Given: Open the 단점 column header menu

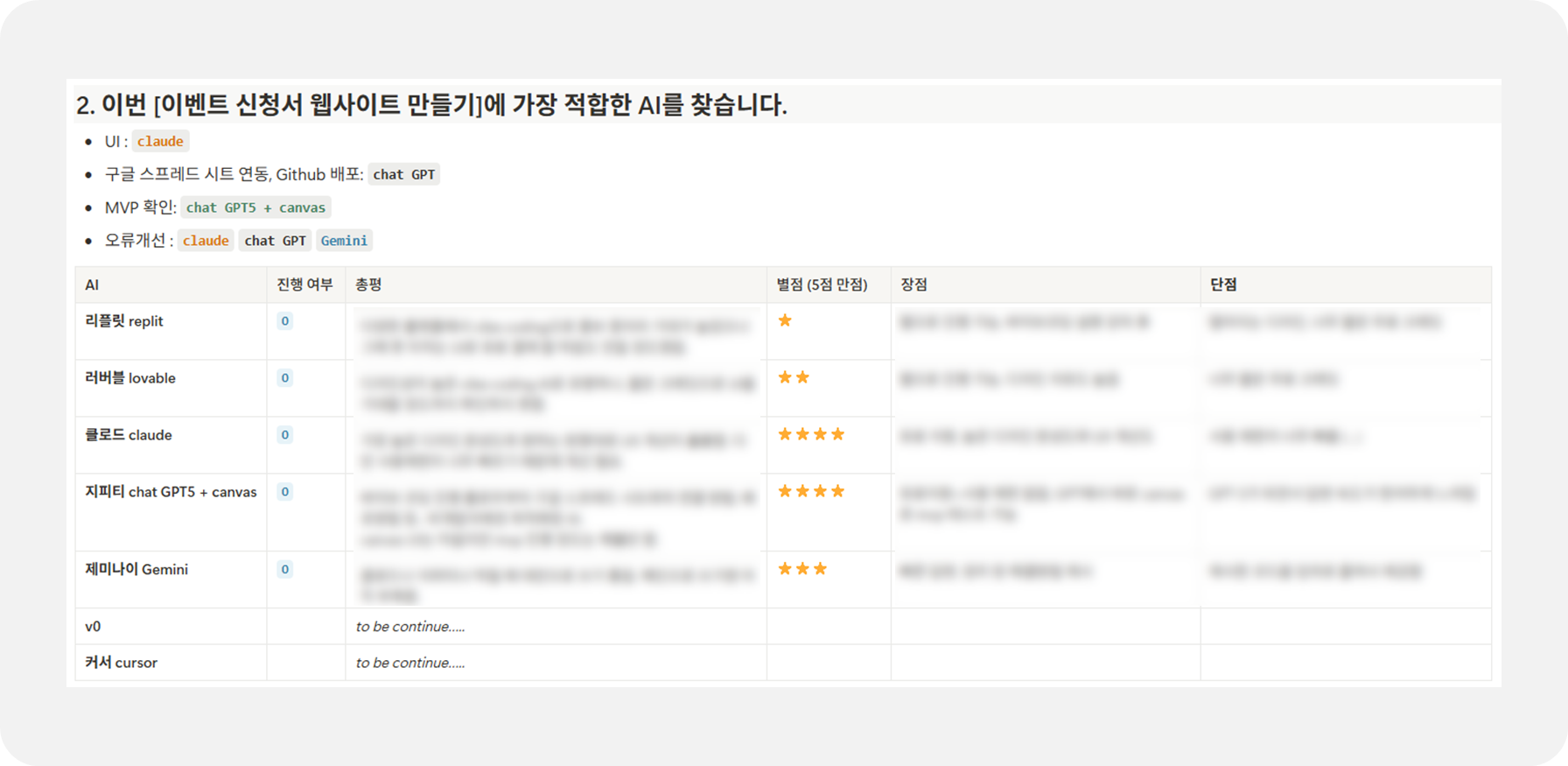Looking at the screenshot, I should [x=1223, y=285].
